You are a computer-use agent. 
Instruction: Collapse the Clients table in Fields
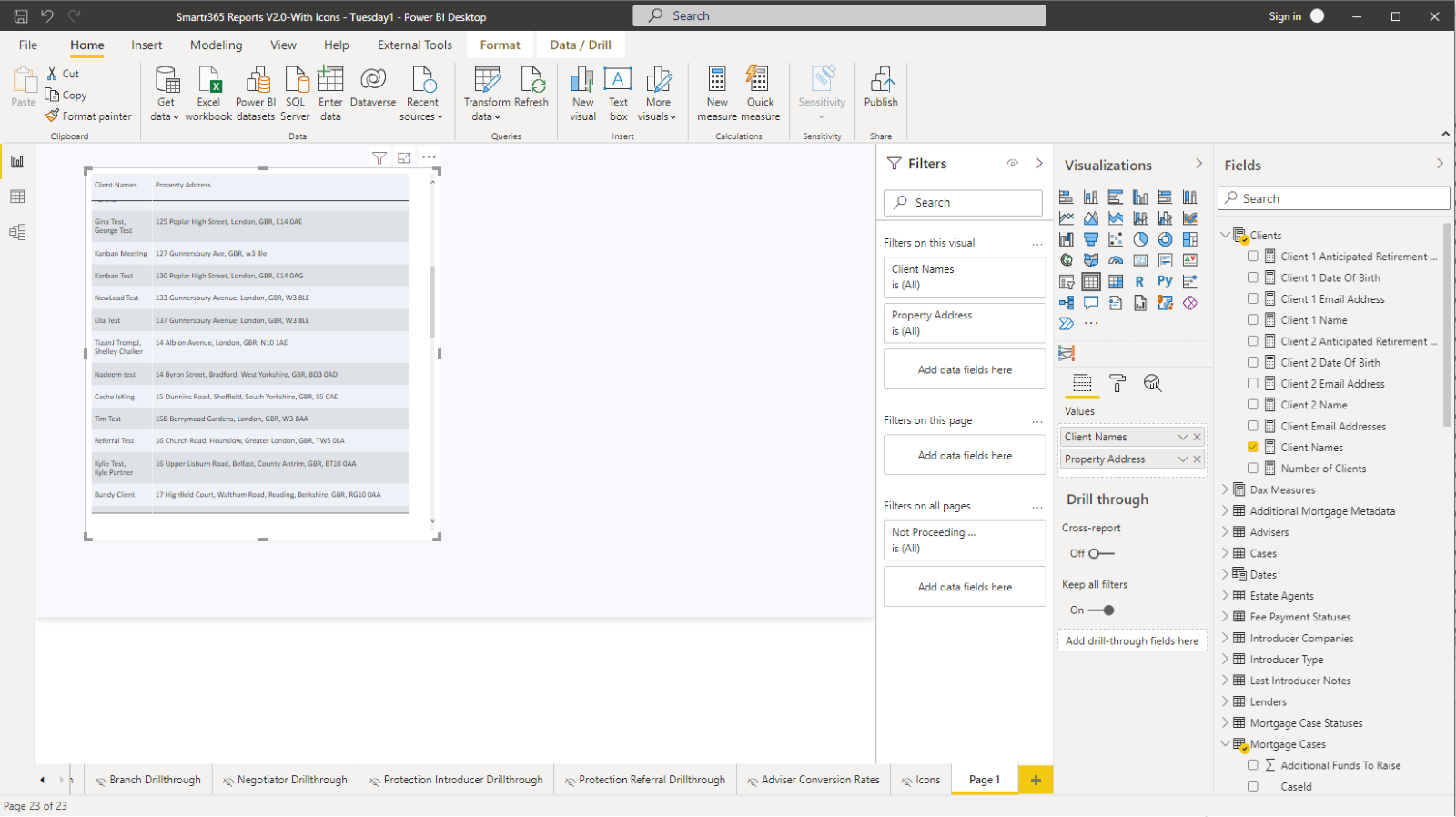tap(1225, 235)
